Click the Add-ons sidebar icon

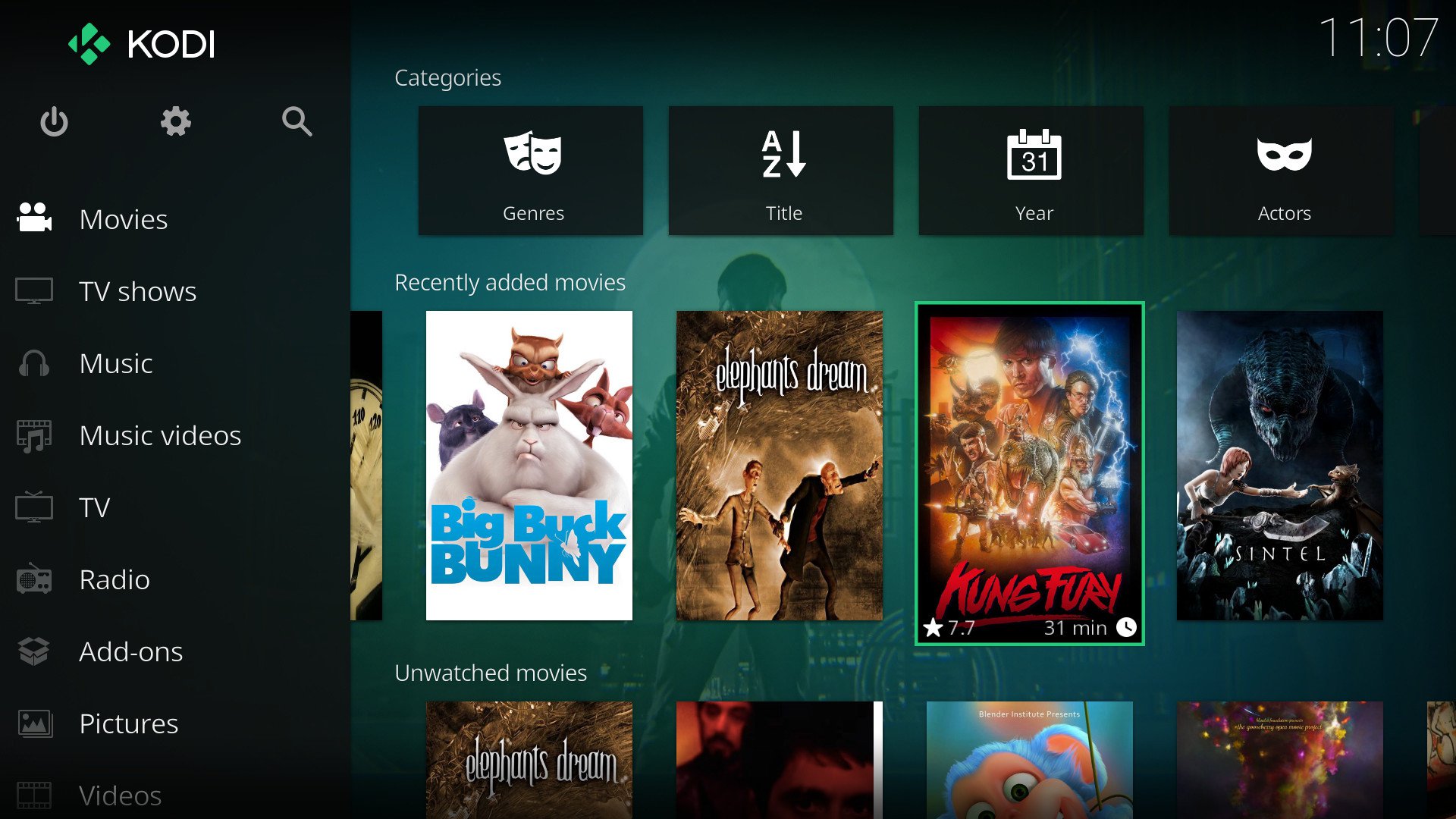click(36, 649)
